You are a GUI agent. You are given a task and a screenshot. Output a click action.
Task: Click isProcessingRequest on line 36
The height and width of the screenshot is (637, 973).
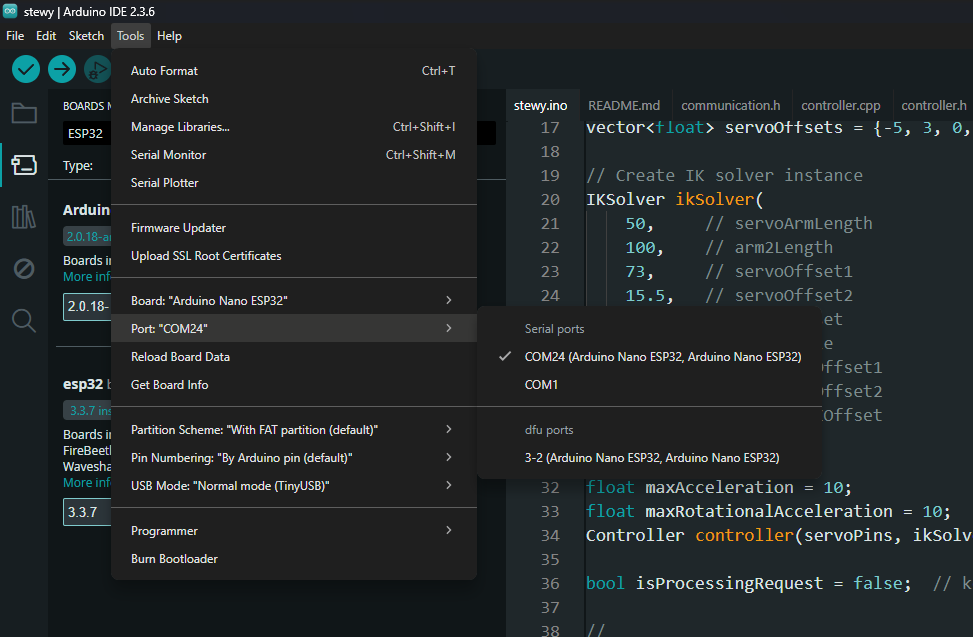click(729, 583)
